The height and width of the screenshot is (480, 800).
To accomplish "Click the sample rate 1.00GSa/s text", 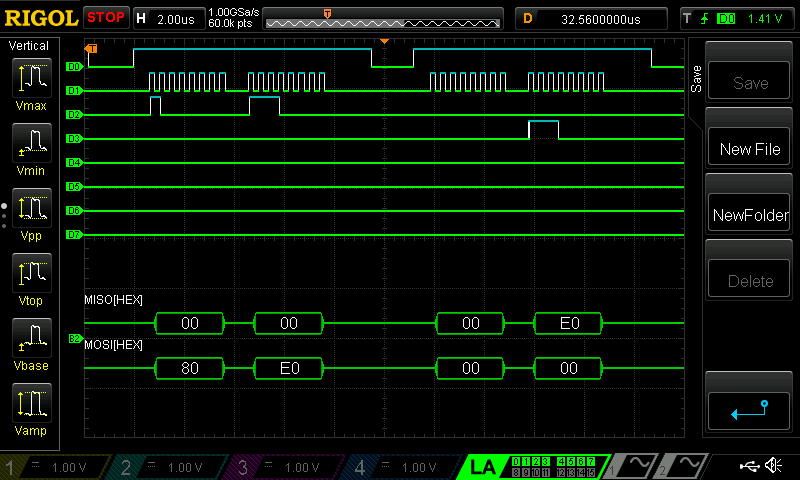I will pos(234,12).
